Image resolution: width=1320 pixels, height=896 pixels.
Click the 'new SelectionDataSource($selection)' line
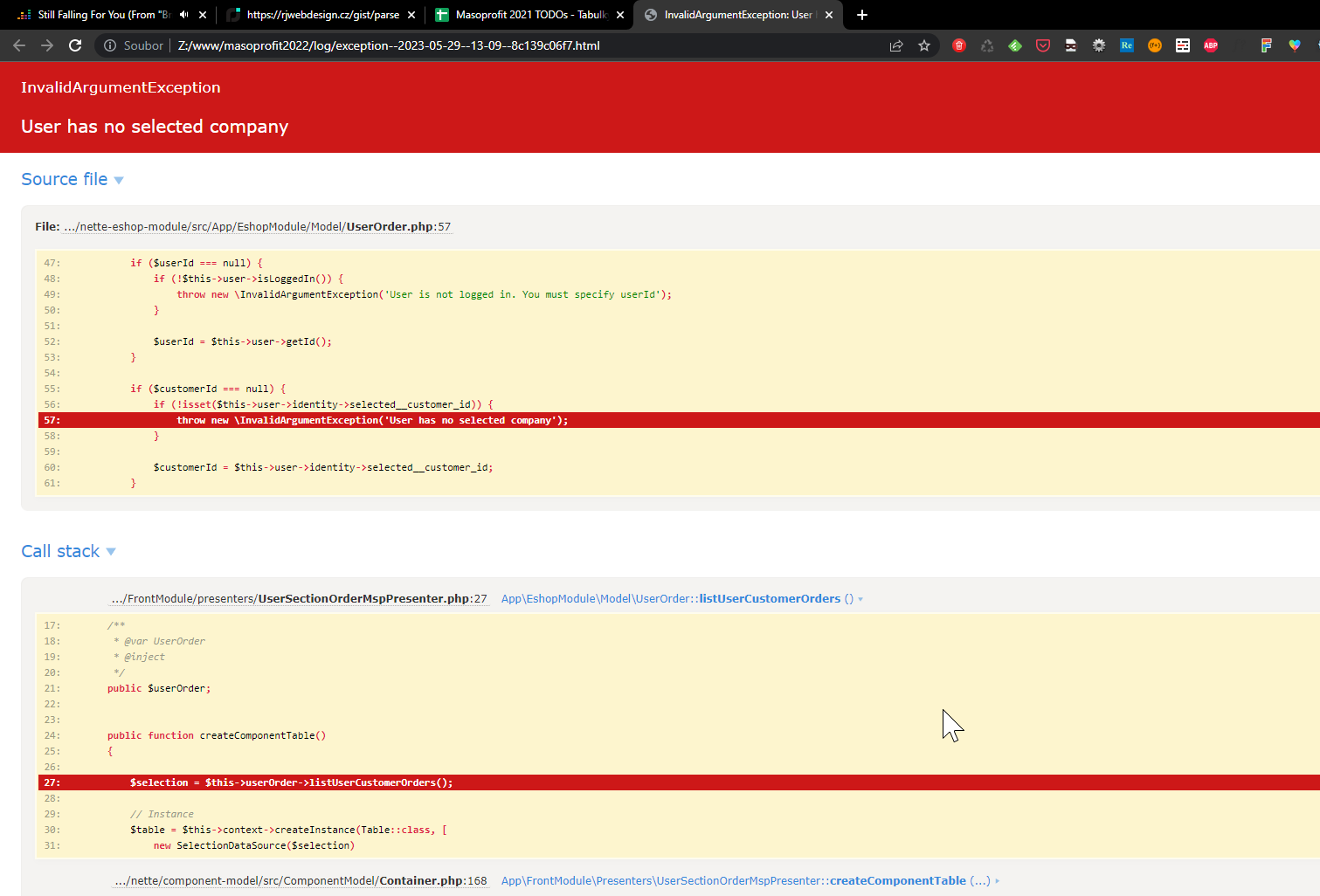coord(254,845)
